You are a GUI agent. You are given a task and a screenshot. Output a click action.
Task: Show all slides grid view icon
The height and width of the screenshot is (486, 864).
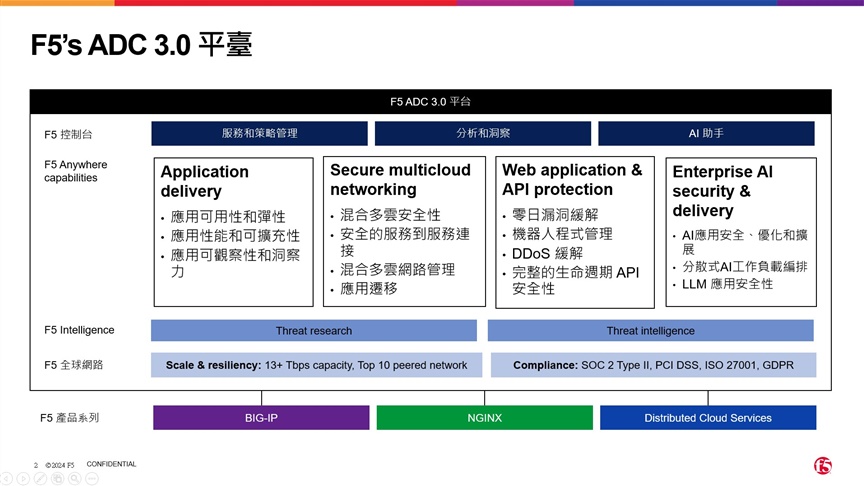tap(57, 479)
